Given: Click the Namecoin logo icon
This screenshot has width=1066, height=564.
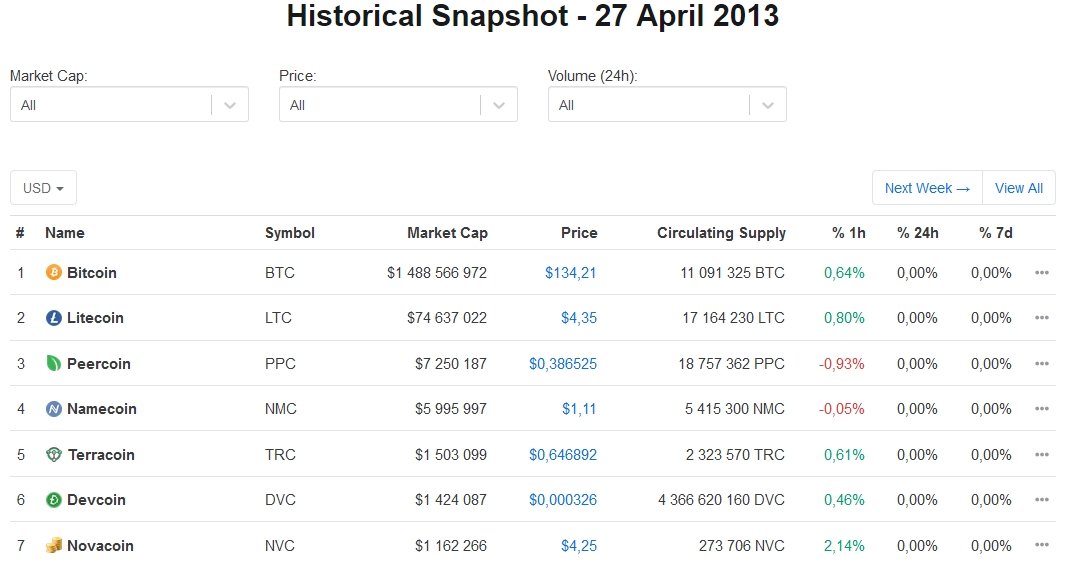Looking at the screenshot, I should coord(54,408).
